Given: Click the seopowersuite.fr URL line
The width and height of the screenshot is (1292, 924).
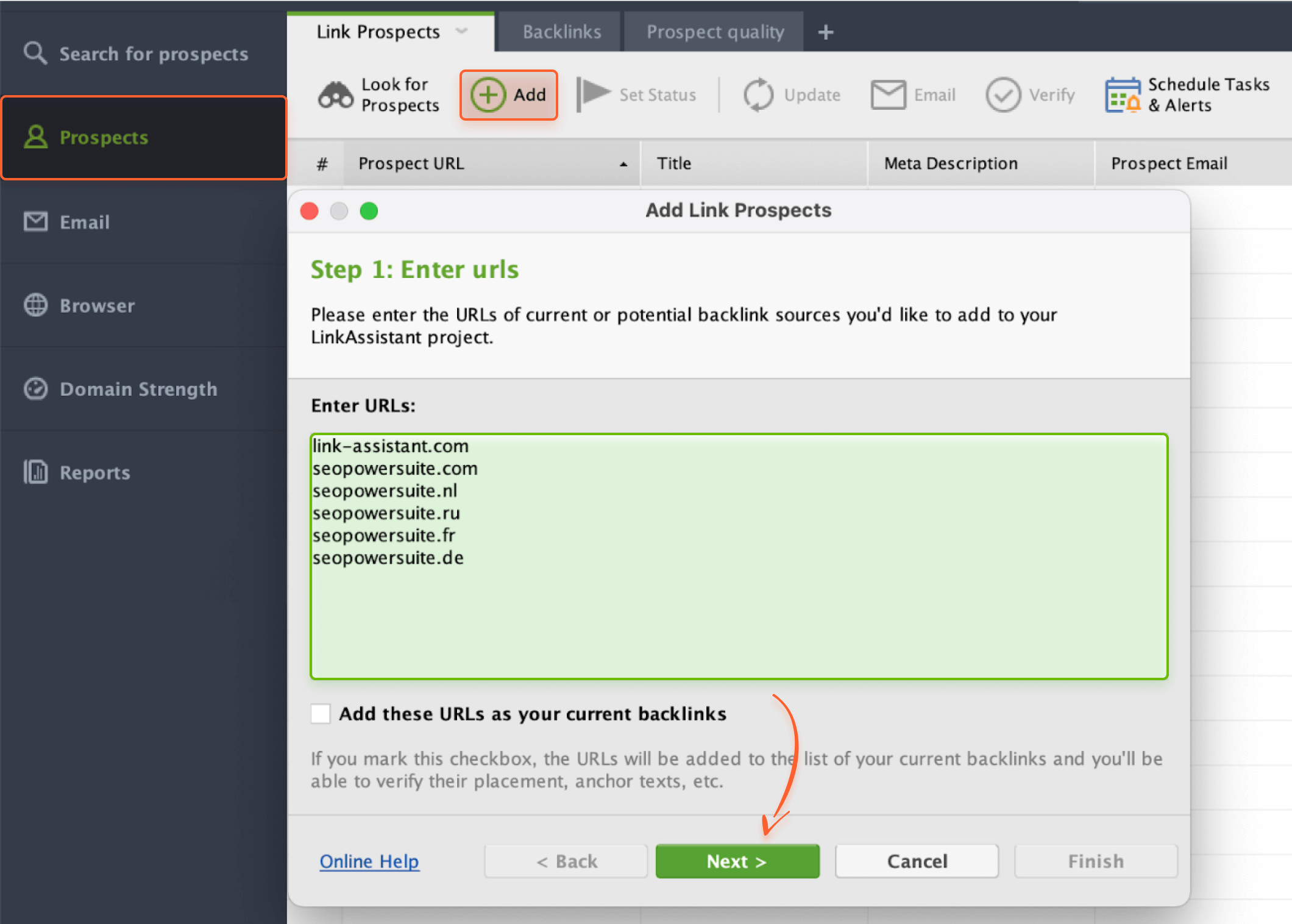Looking at the screenshot, I should (384, 535).
